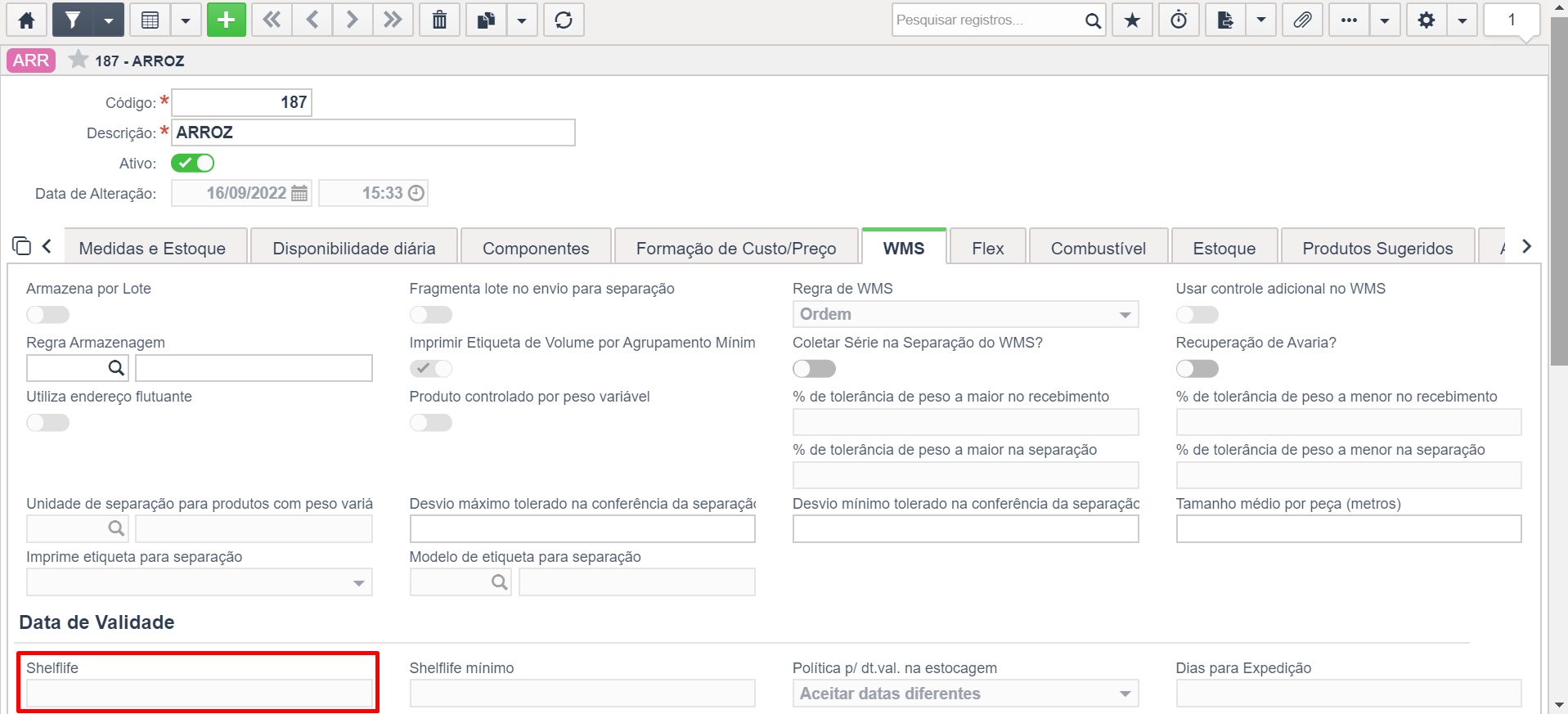The width and height of the screenshot is (1568, 714).
Task: Open Imprime etiqueta para separação dropdown
Action: pos(200,582)
